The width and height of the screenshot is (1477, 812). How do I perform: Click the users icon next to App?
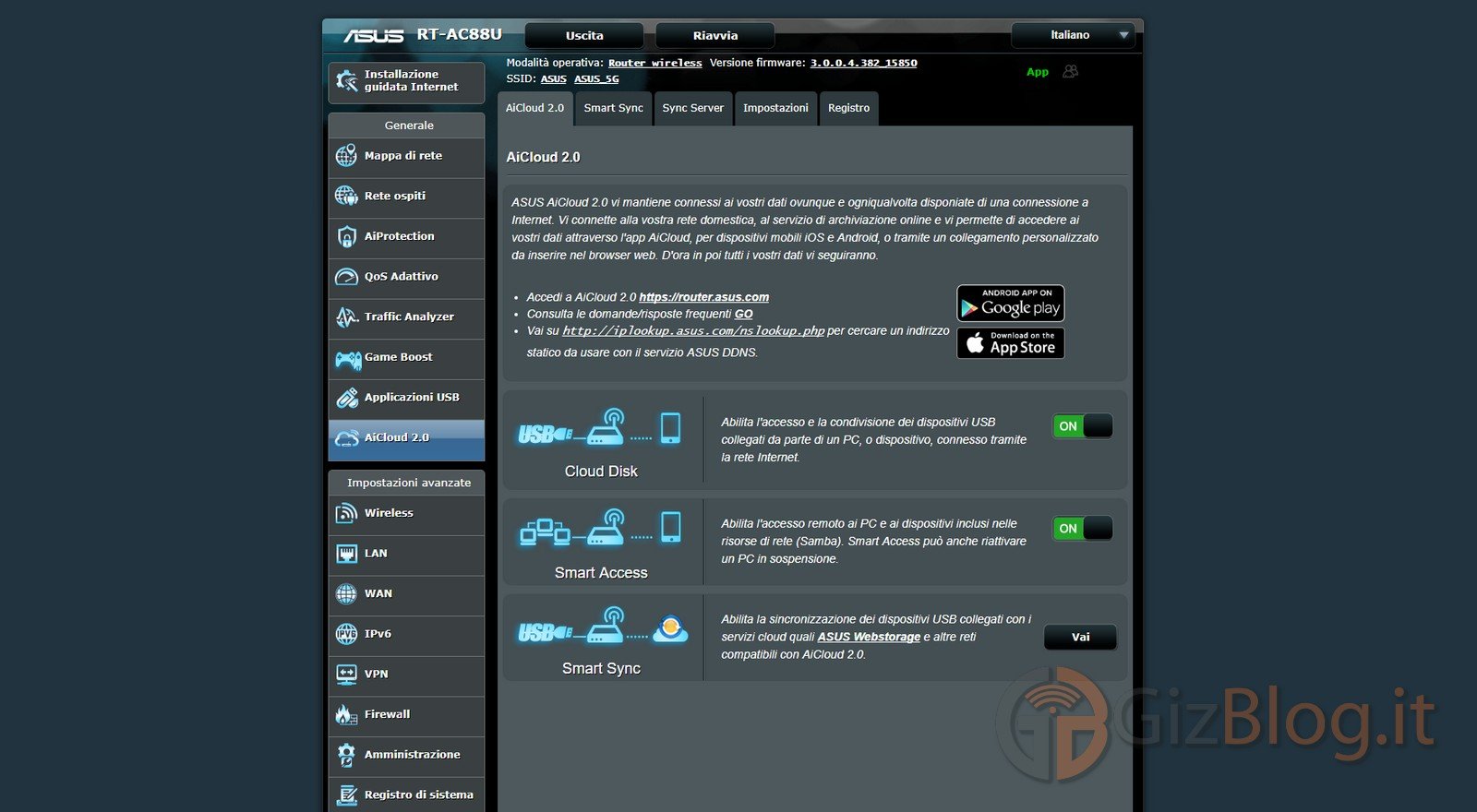[x=1071, y=71]
